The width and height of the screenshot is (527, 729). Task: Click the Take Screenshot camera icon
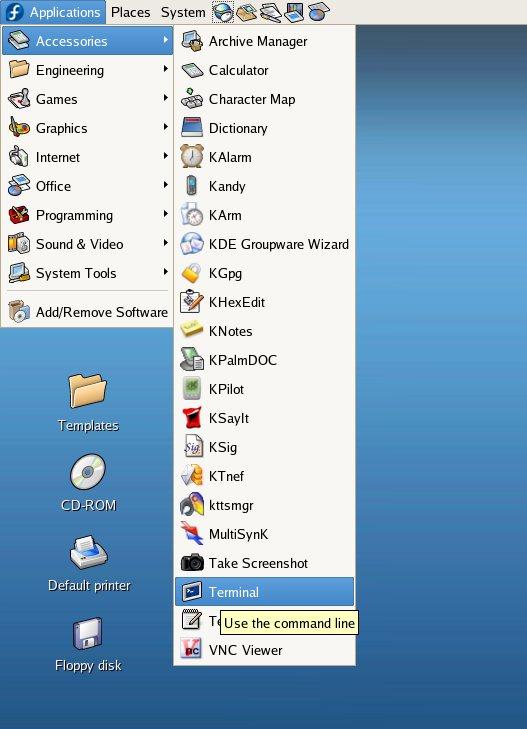192,563
